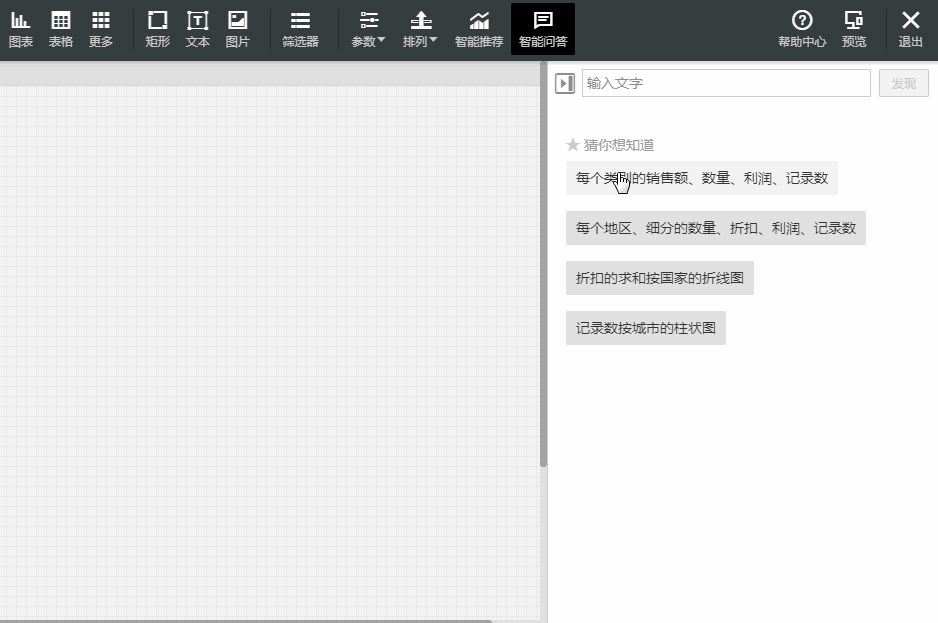Open the 更多 components grid icon

point(100,29)
